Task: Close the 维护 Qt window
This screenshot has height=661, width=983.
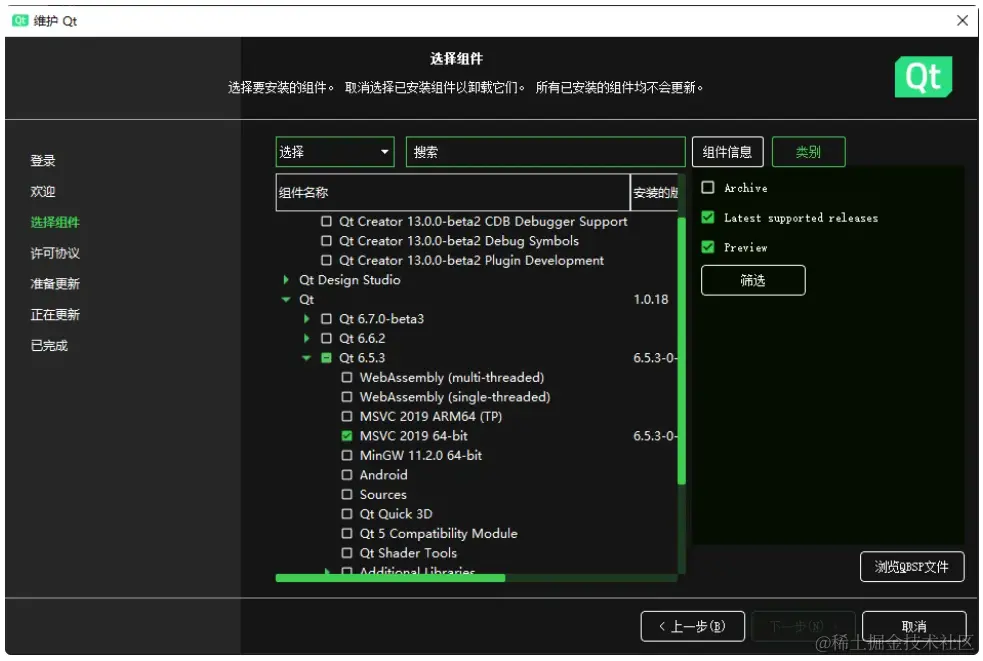Action: click(x=962, y=20)
